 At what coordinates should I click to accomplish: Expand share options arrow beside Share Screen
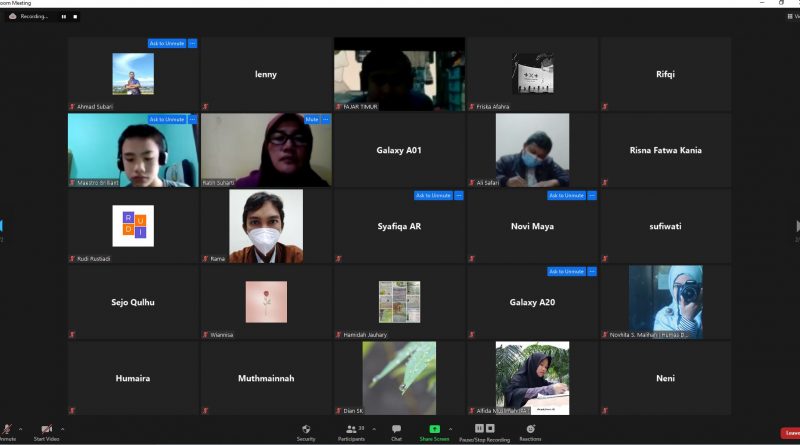point(450,429)
